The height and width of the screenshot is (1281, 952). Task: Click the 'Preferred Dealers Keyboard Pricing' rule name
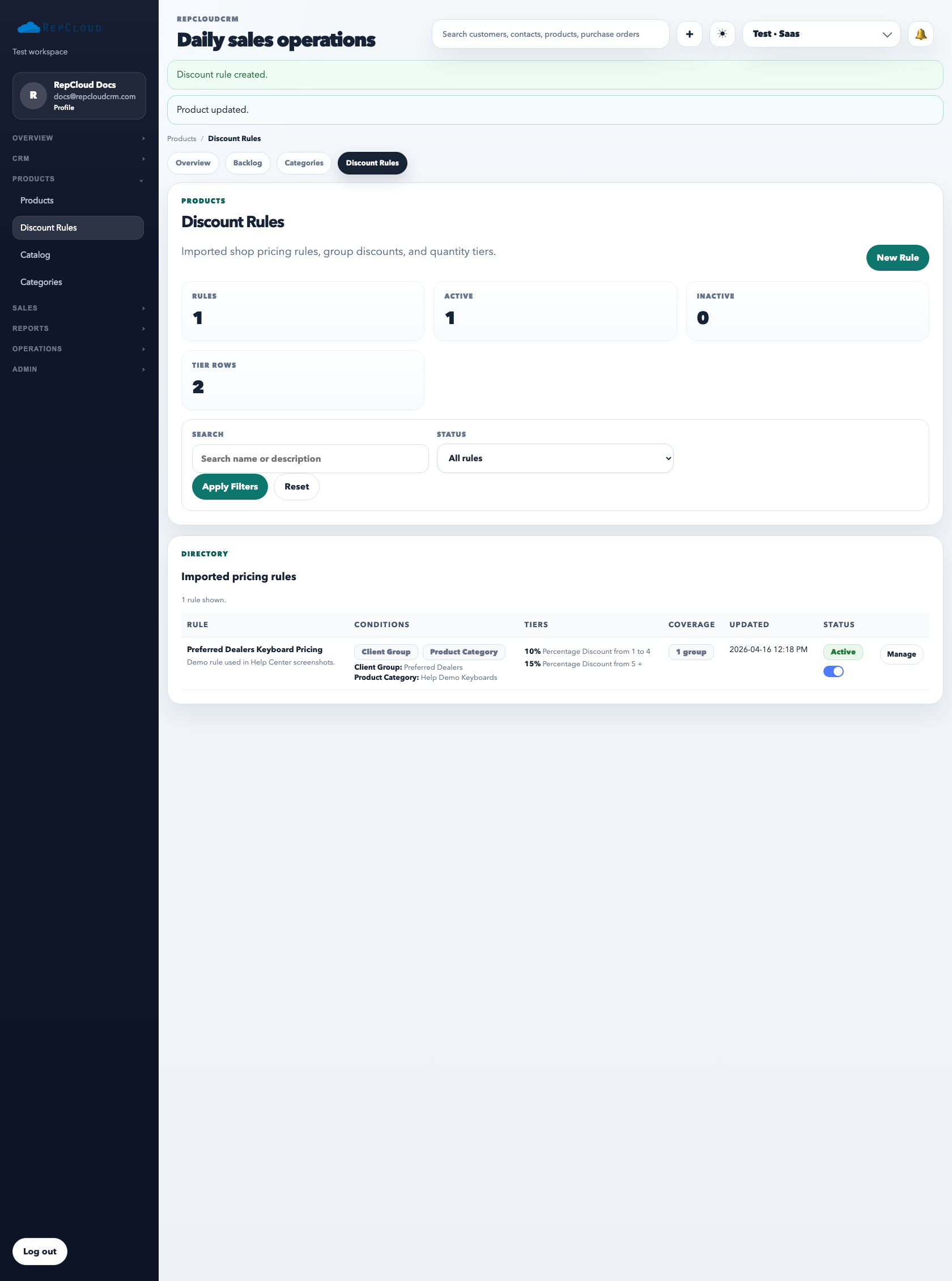coord(254,649)
